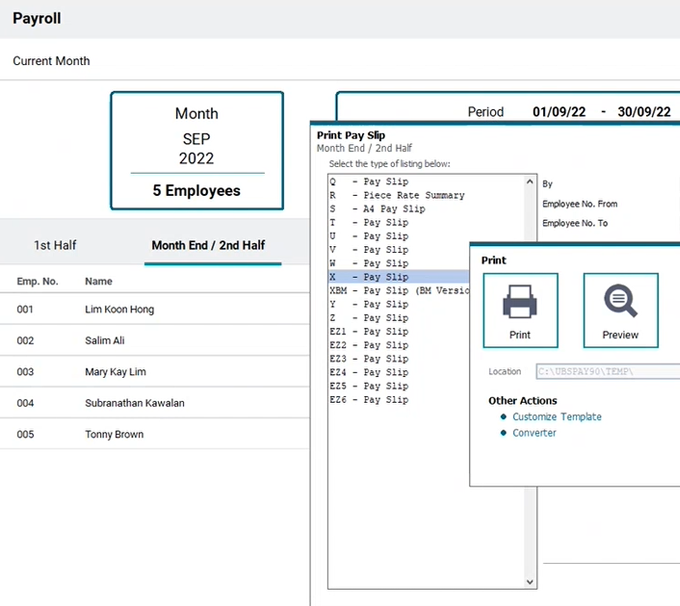Open the Converter link
This screenshot has height=606, width=680.
tap(534, 433)
